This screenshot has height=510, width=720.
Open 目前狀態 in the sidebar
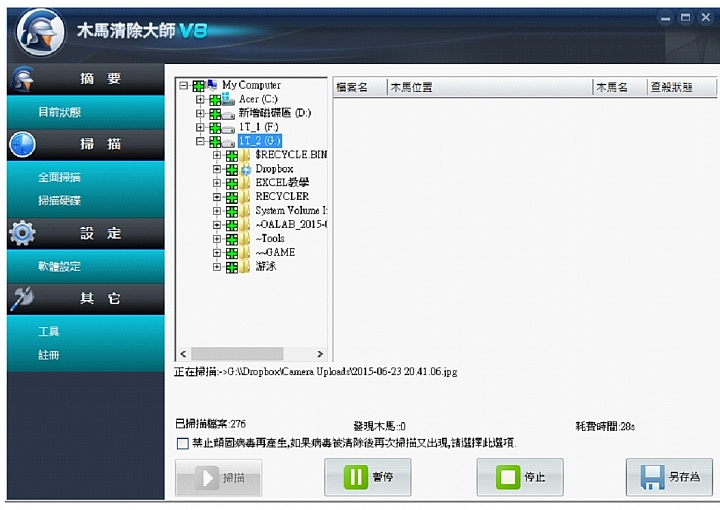pos(60,112)
